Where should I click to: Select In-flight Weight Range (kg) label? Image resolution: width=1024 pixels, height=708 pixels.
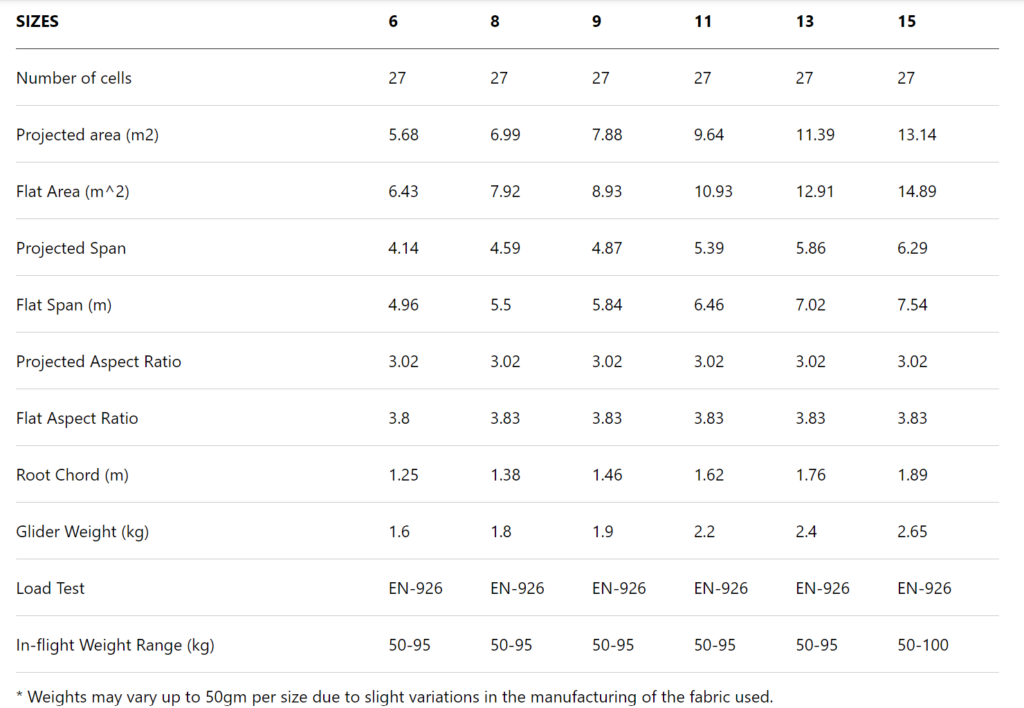coord(115,645)
